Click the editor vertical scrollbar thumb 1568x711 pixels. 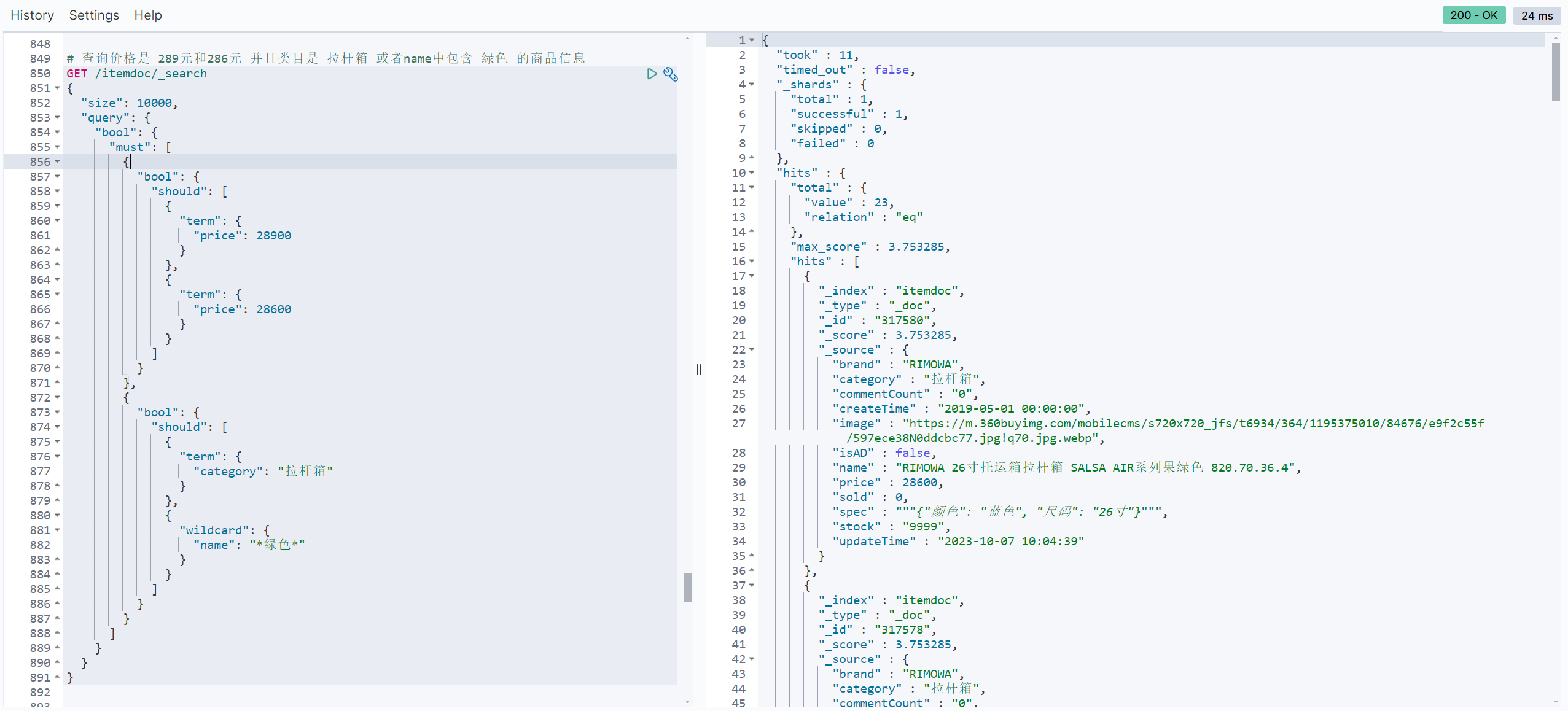[x=687, y=588]
